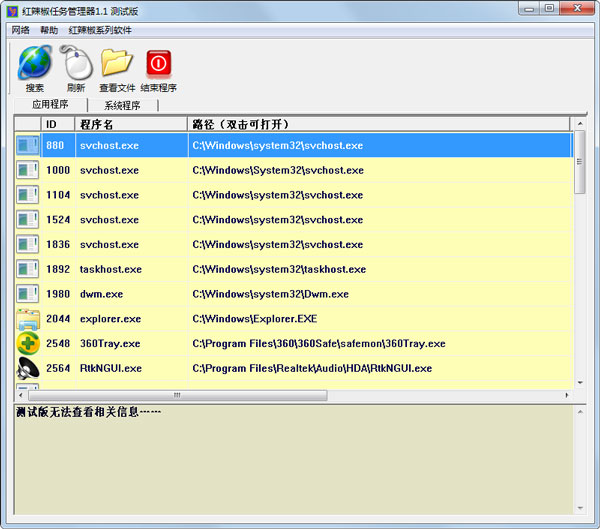The height and width of the screenshot is (529, 600).
Task: Click ID cell 880
Action: [55, 145]
